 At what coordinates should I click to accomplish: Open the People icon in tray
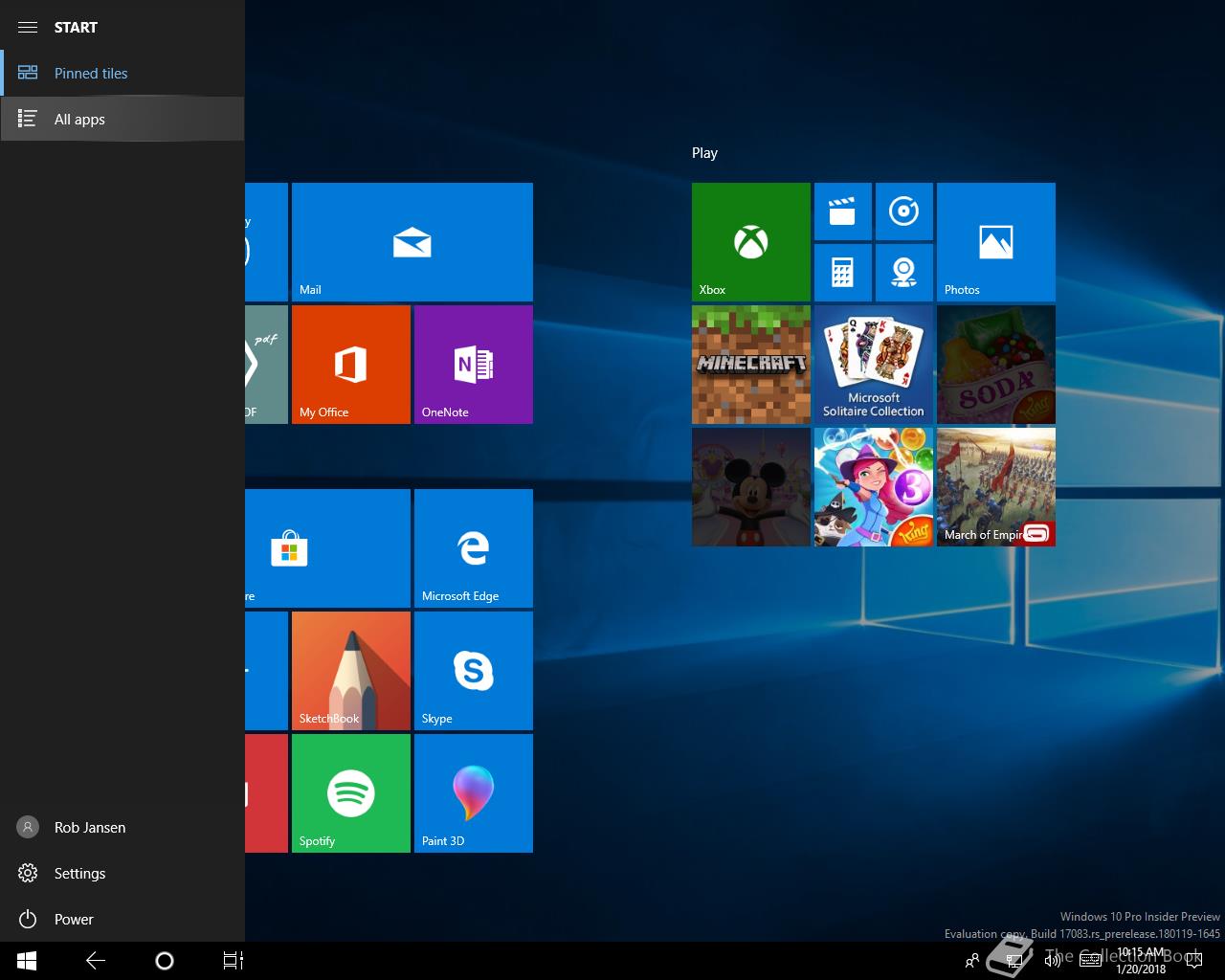pos(972,961)
